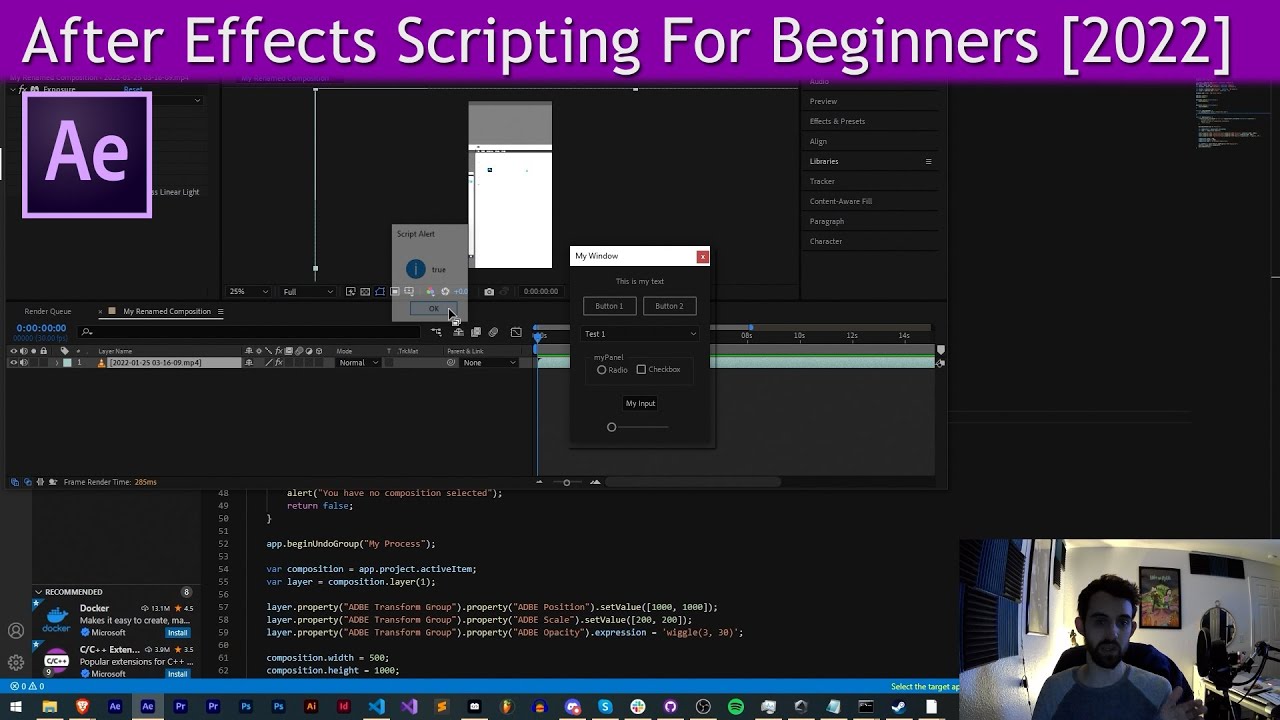This screenshot has width=1280, height=720.
Task: Click the slider handle in My Window
Action: coord(611,427)
